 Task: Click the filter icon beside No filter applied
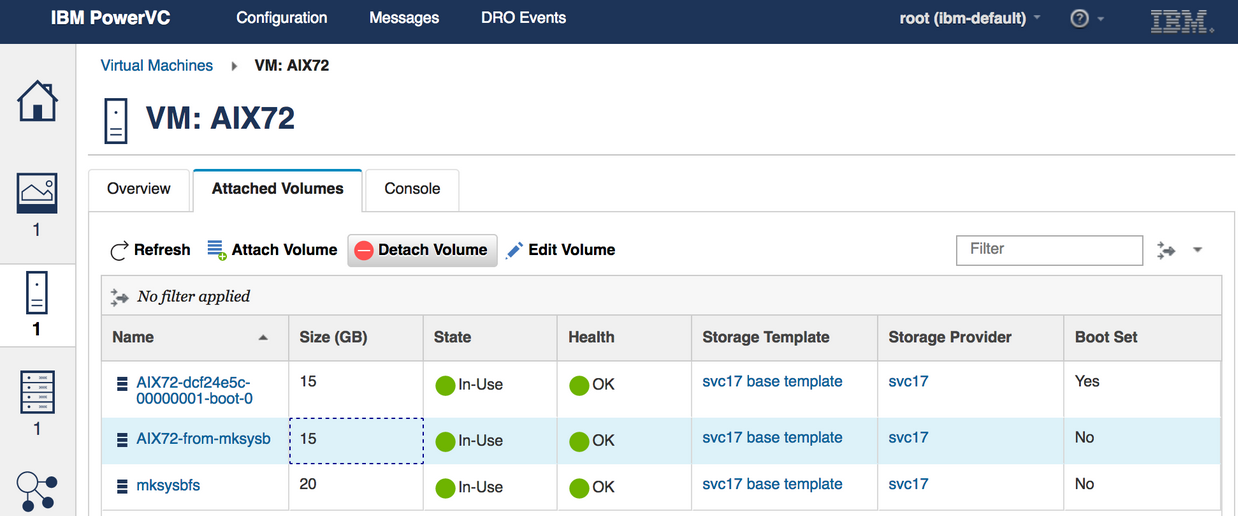click(120, 297)
